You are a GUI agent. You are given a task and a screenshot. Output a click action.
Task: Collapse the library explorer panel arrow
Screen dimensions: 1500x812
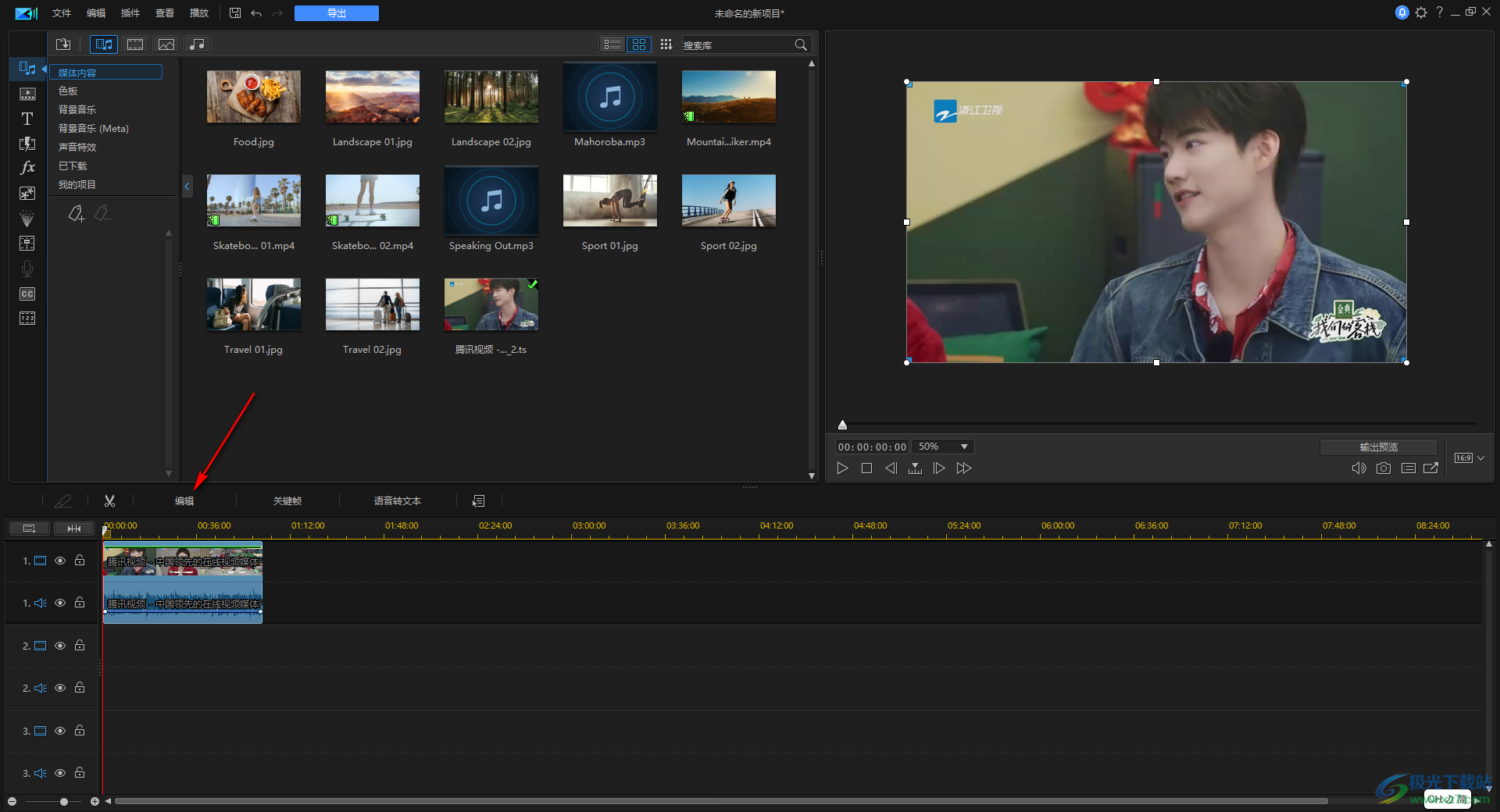point(187,186)
